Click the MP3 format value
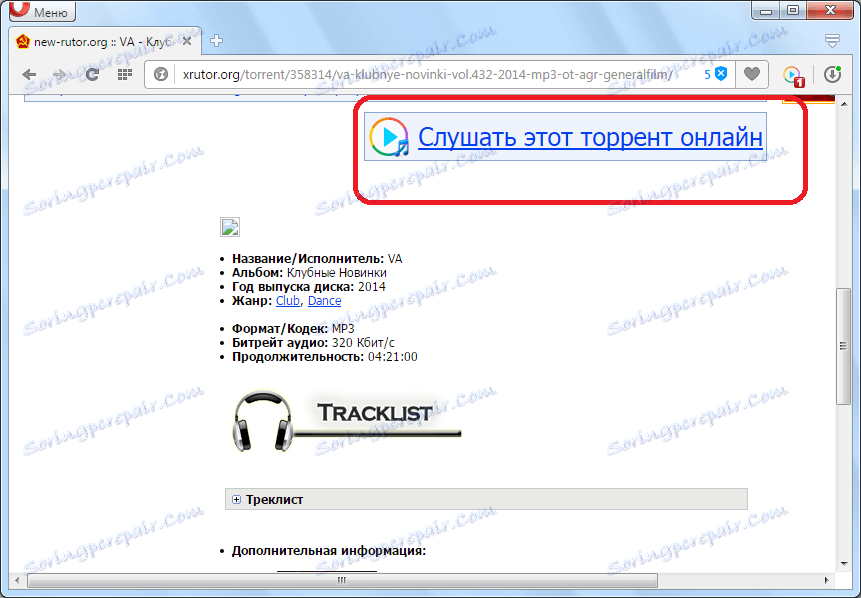The width and height of the screenshot is (861, 598). (x=343, y=329)
